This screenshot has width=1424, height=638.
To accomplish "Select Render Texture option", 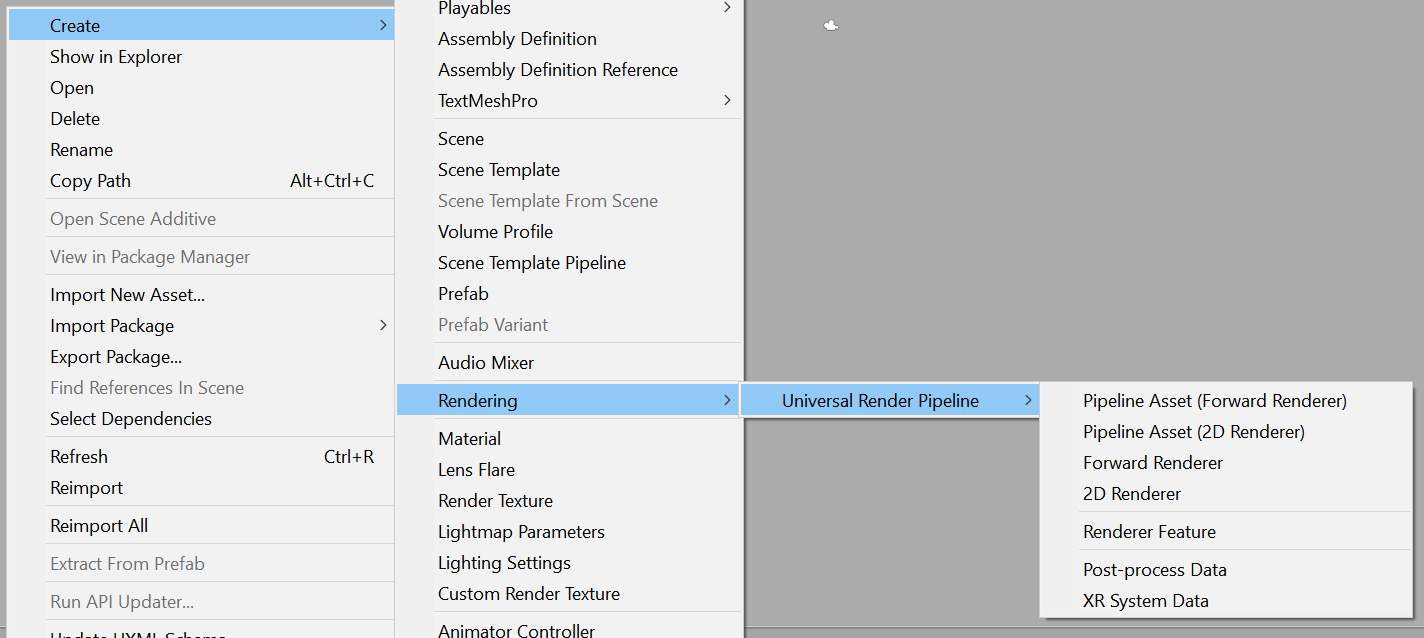I will click(x=495, y=501).
